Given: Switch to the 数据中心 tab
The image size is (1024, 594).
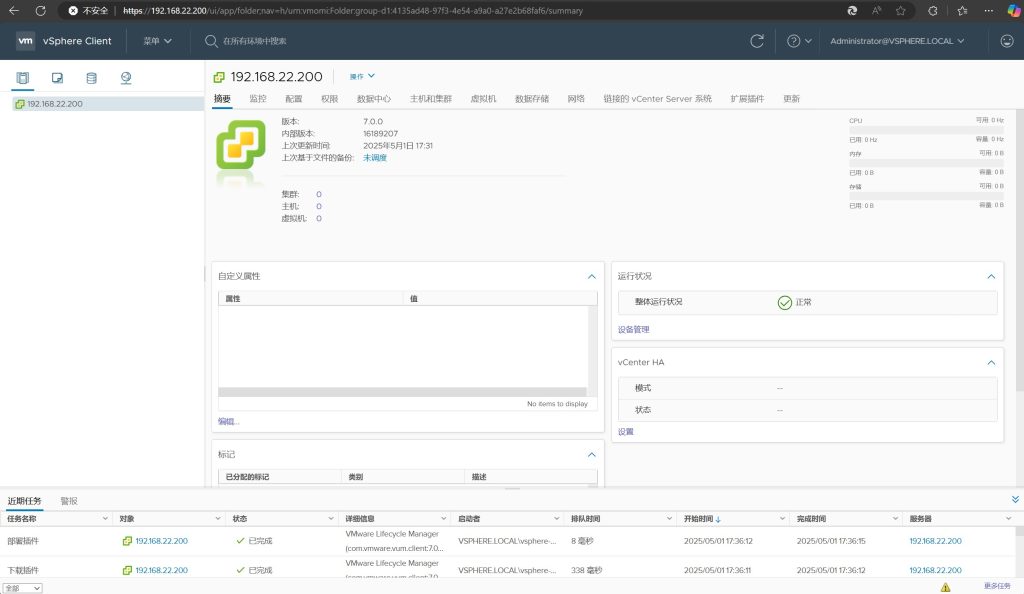Looking at the screenshot, I should (374, 99).
